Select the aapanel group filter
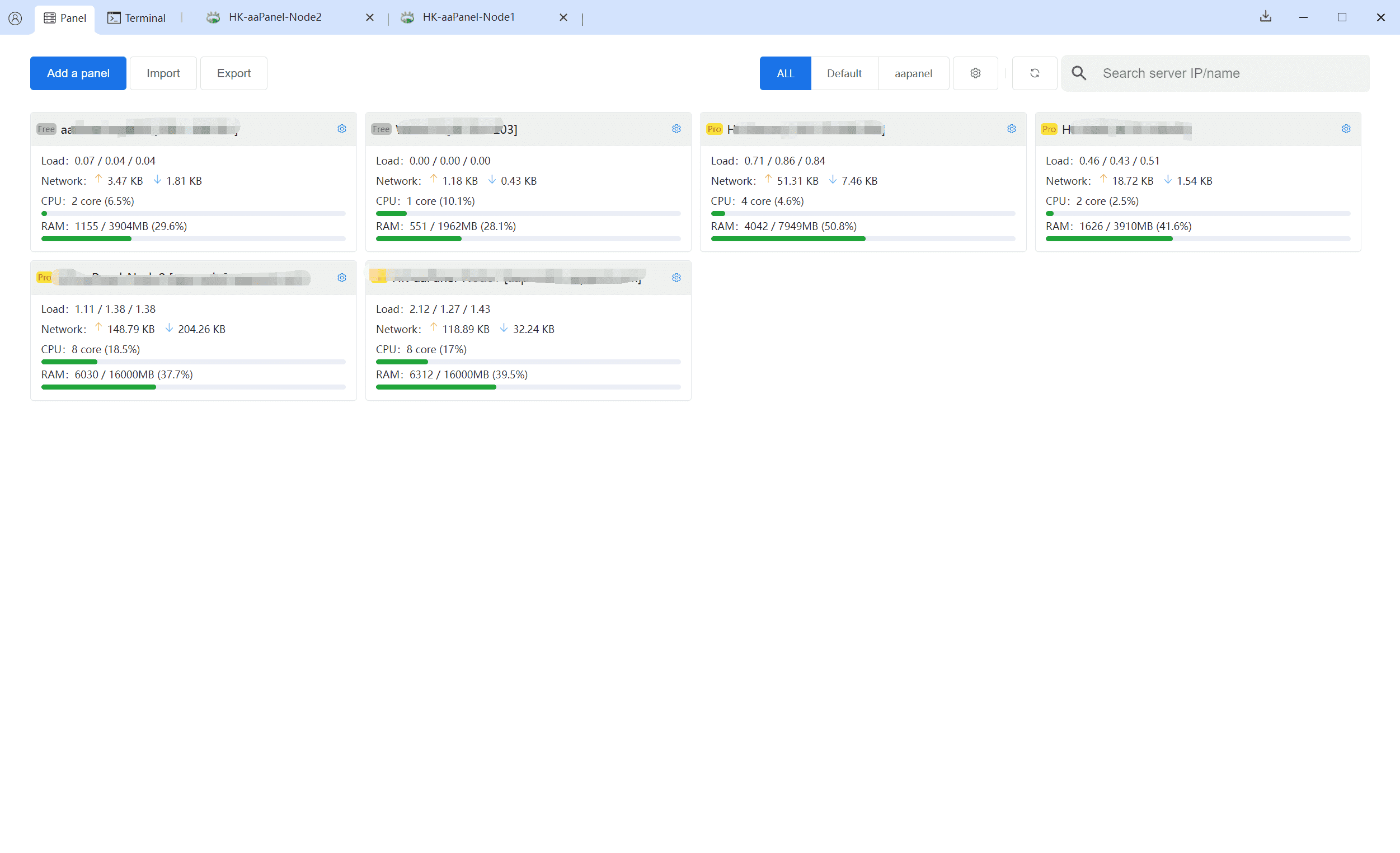 pyautogui.click(x=913, y=73)
